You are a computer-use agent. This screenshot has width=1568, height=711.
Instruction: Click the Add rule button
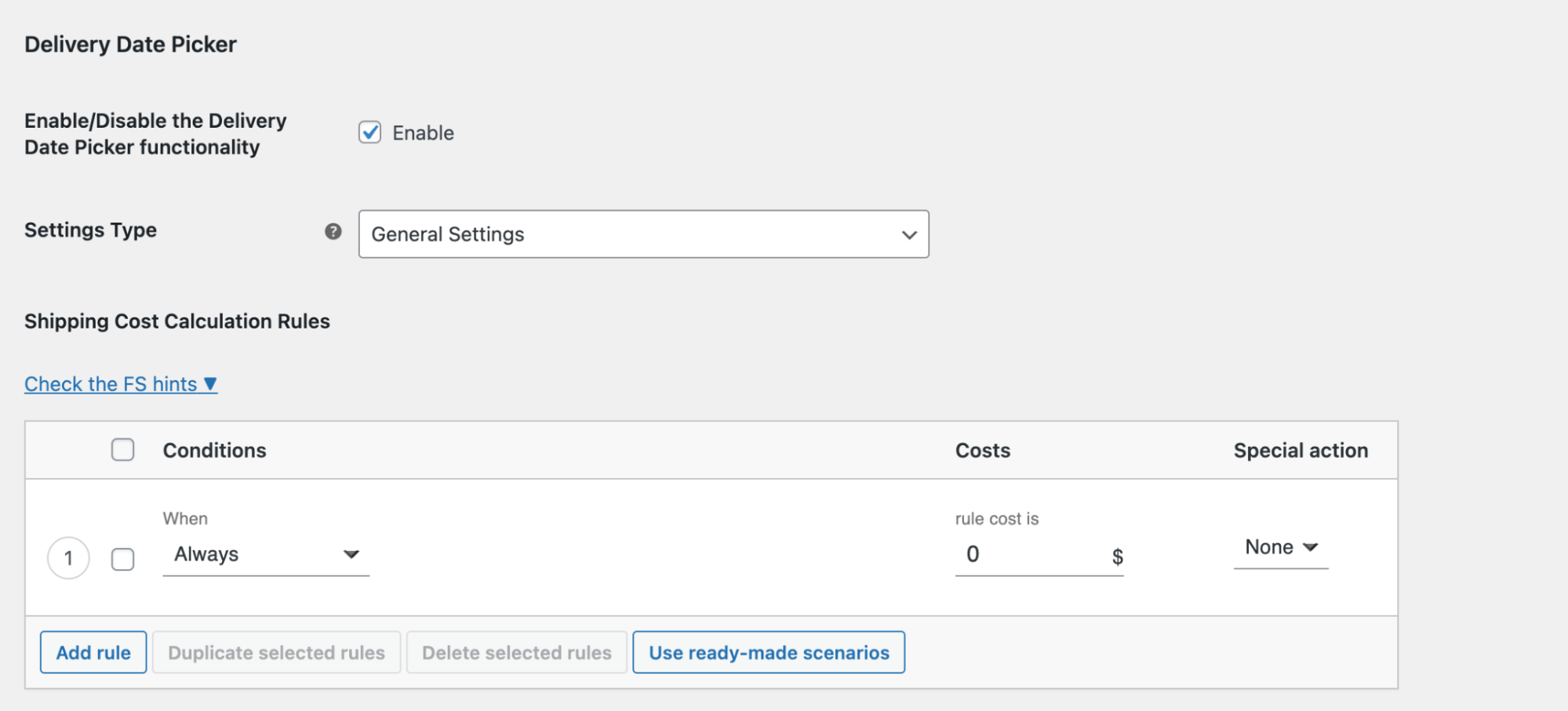pos(93,651)
